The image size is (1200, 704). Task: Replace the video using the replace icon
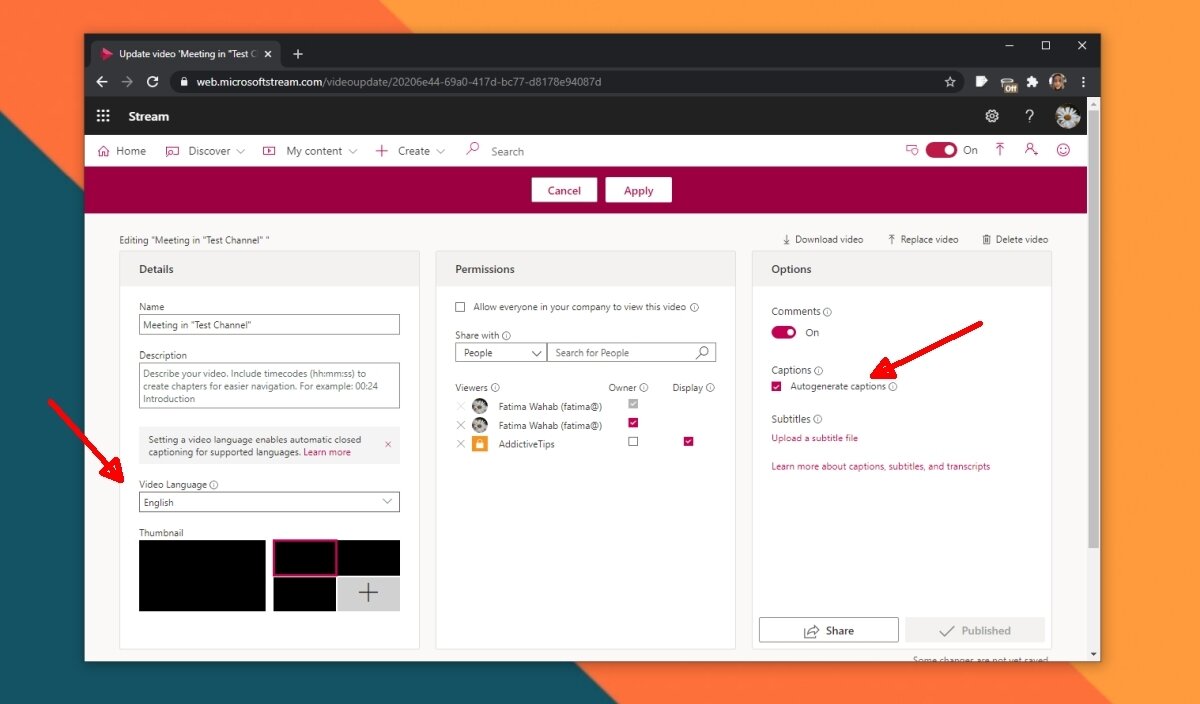pos(922,239)
